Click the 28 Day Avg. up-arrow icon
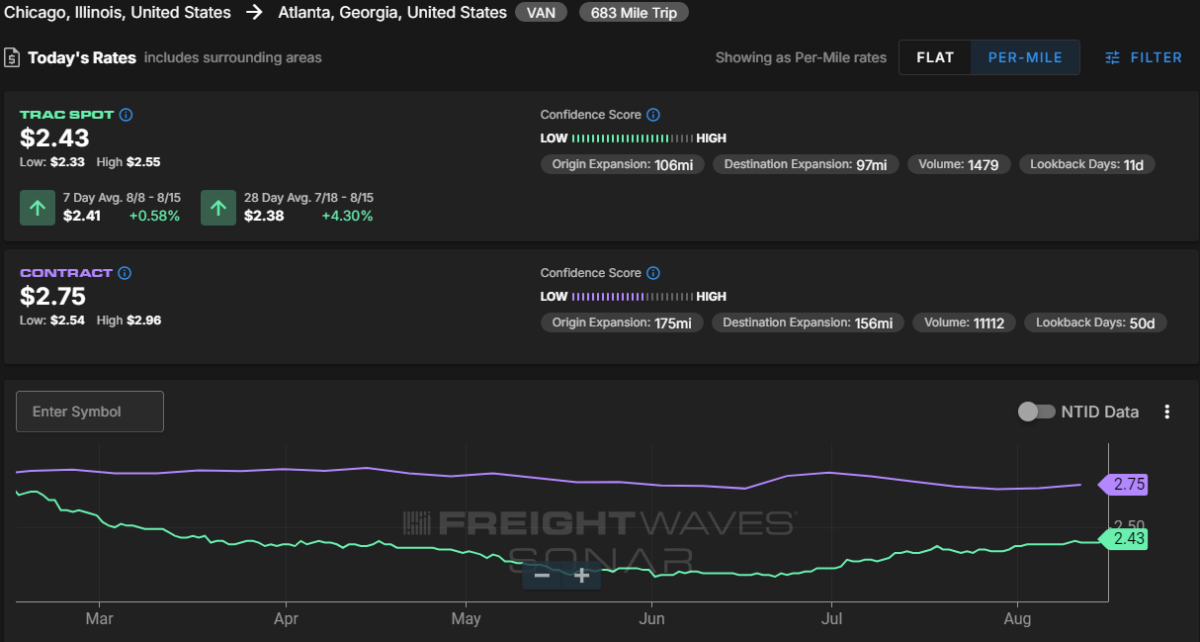The width and height of the screenshot is (1200, 642). pos(218,208)
